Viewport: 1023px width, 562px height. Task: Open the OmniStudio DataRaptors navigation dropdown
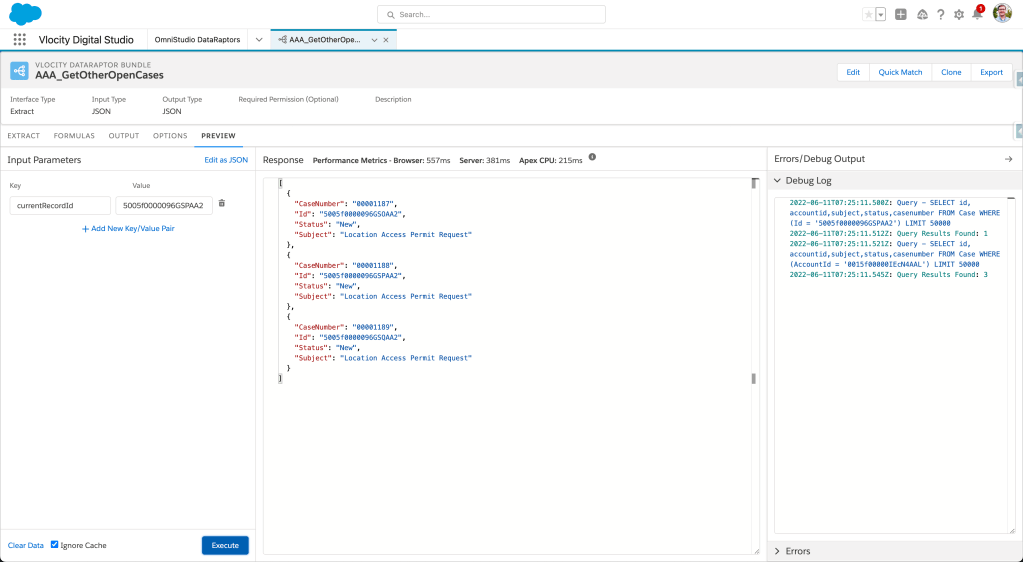[x=259, y=40]
